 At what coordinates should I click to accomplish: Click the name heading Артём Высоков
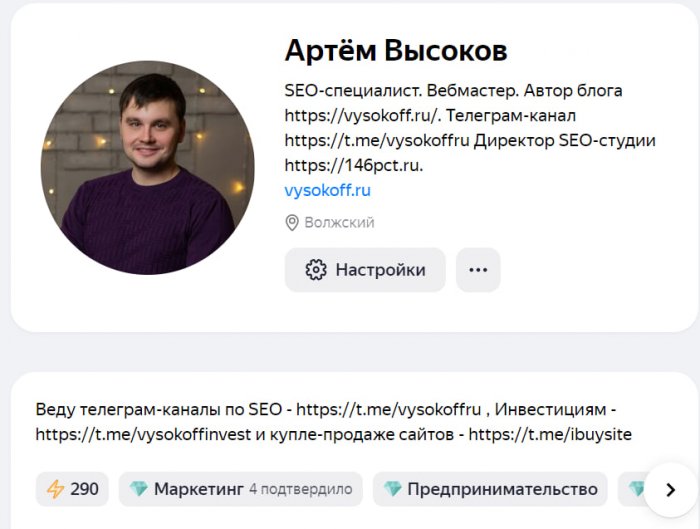(x=396, y=50)
